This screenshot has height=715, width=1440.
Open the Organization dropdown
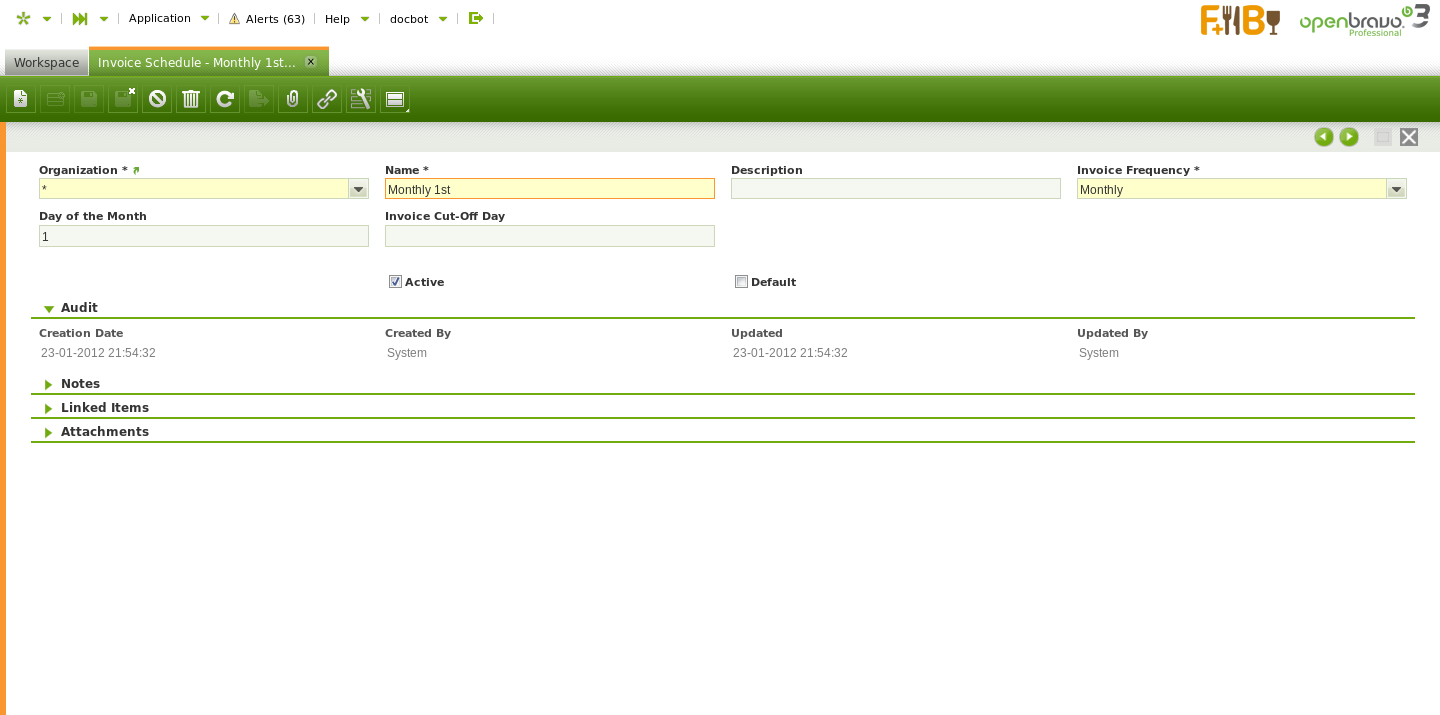pyautogui.click(x=358, y=189)
